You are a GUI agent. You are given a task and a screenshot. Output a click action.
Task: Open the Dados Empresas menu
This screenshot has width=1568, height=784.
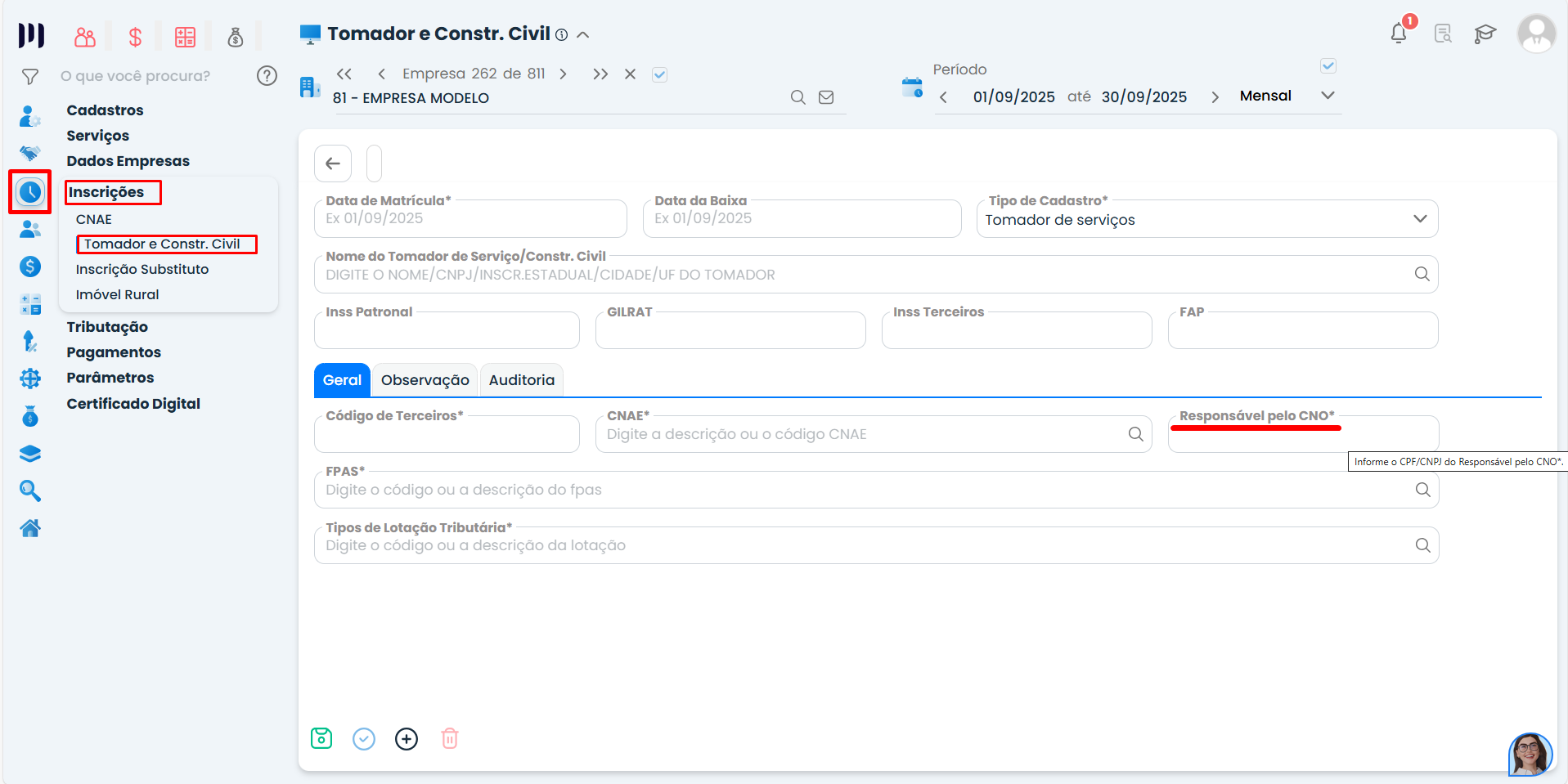128,161
